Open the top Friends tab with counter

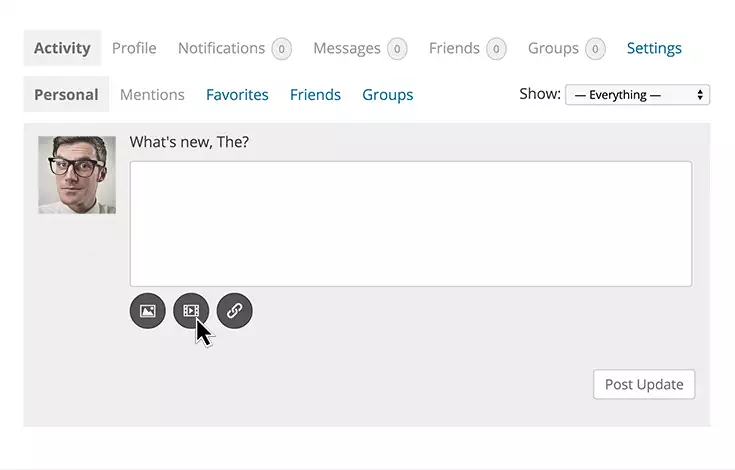click(x=456, y=48)
